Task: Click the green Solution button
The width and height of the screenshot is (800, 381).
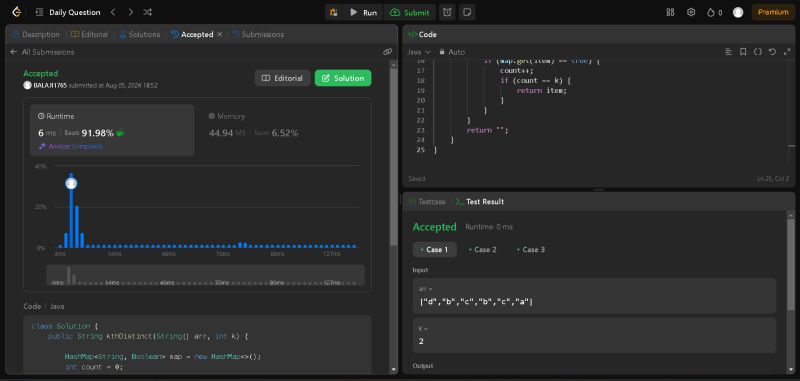Action: (x=343, y=78)
